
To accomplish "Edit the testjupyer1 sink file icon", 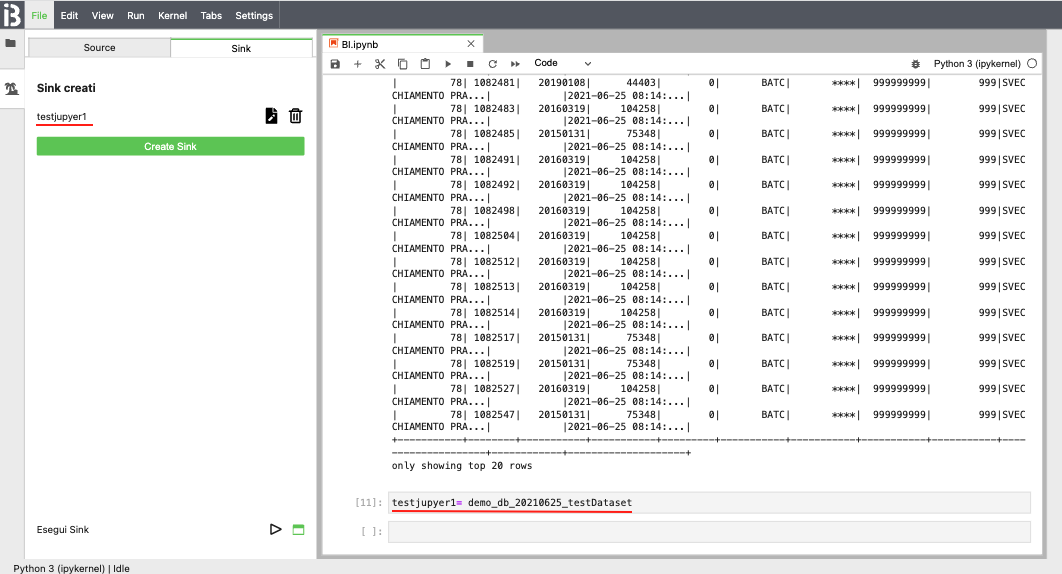I will (271, 116).
